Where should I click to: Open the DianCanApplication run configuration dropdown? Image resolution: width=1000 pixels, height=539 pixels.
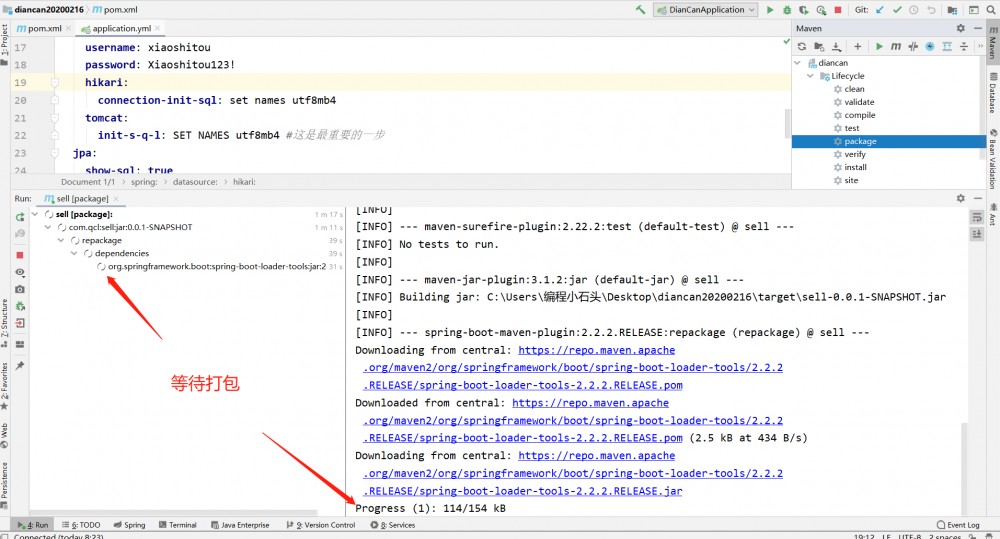tap(703, 10)
